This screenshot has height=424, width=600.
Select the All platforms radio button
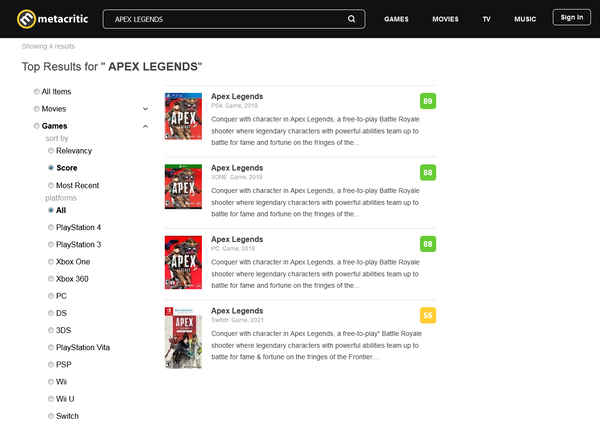tap(51, 210)
